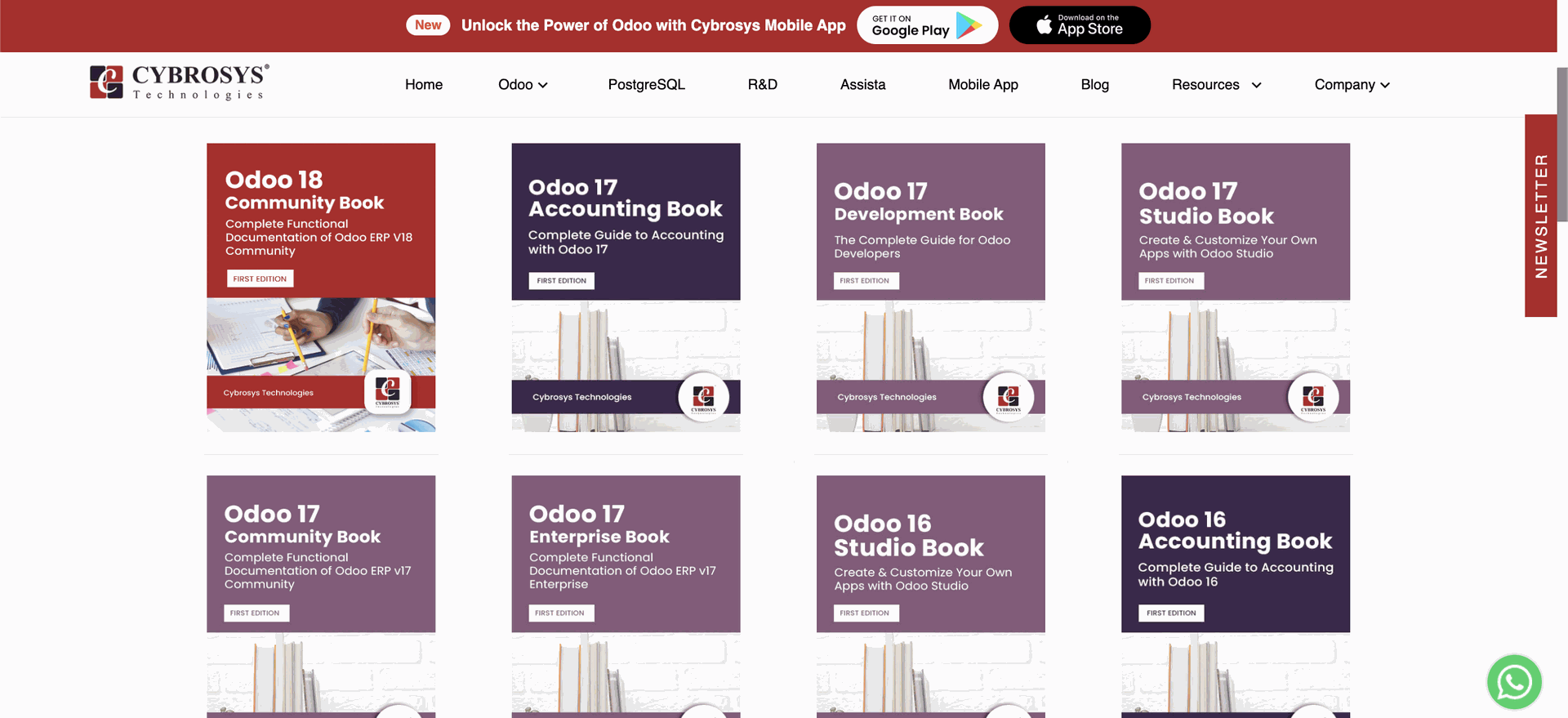This screenshot has height=718, width=1568.
Task: Expand the Resources dropdown
Action: point(1217,85)
